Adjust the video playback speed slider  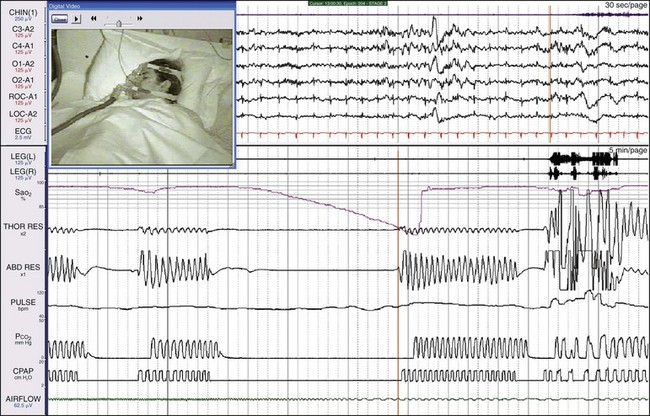coord(117,19)
